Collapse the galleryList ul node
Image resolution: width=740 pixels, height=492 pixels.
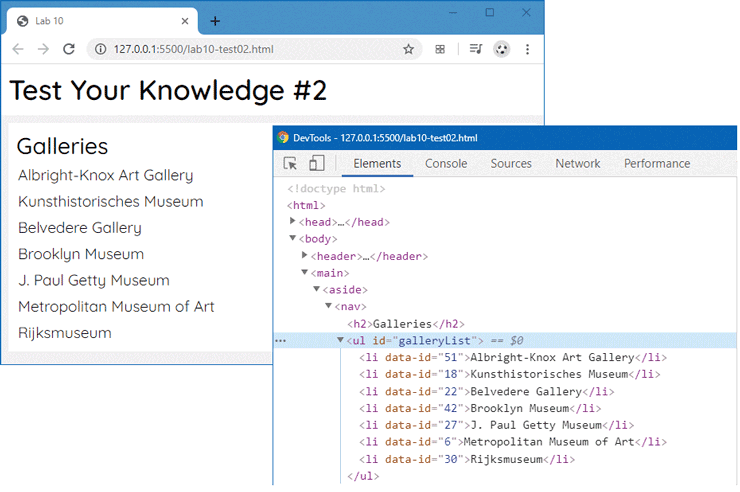340,341
